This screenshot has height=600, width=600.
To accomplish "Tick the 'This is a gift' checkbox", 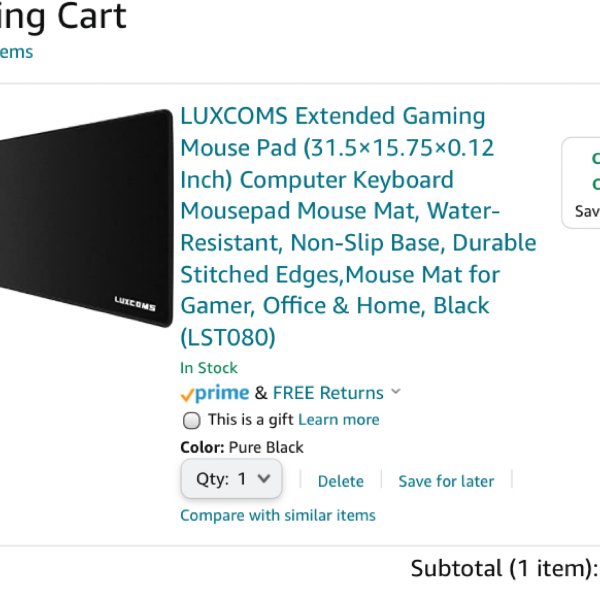I will pyautogui.click(x=191, y=421).
